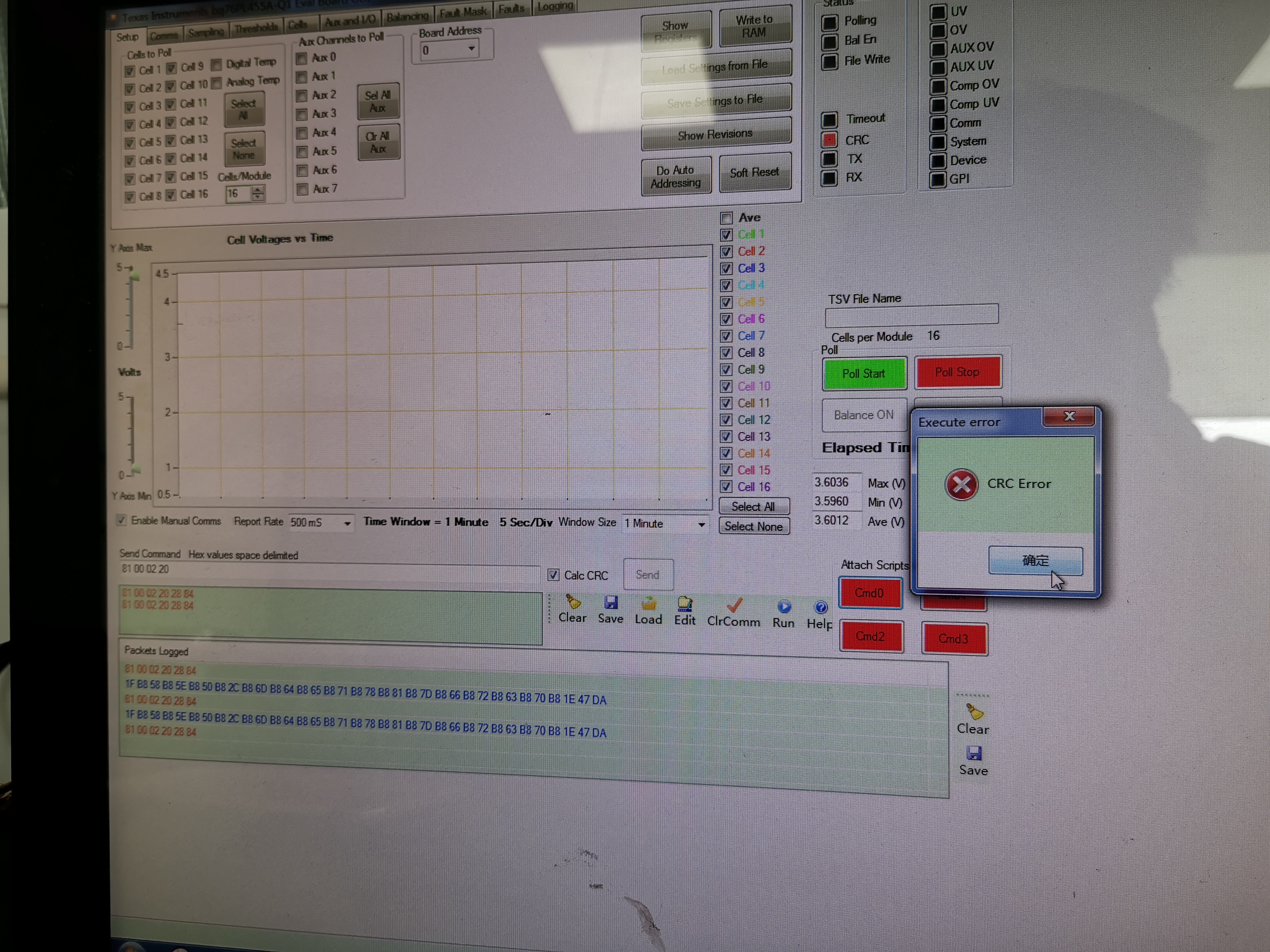Enable the Ave checkbox above Cell 1
Viewport: 1270px width, 952px height.
[726, 218]
